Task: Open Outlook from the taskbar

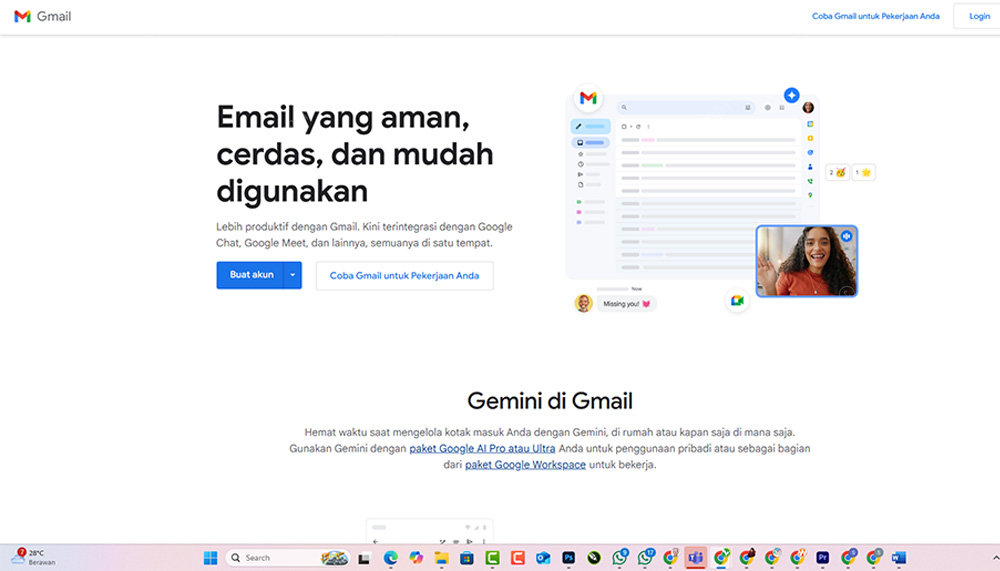Action: pos(543,558)
